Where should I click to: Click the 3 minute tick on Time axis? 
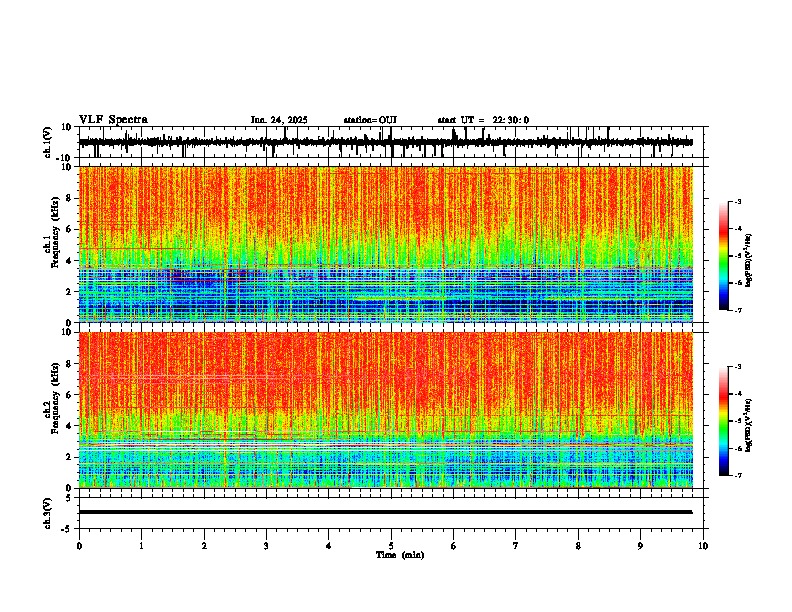tap(266, 546)
